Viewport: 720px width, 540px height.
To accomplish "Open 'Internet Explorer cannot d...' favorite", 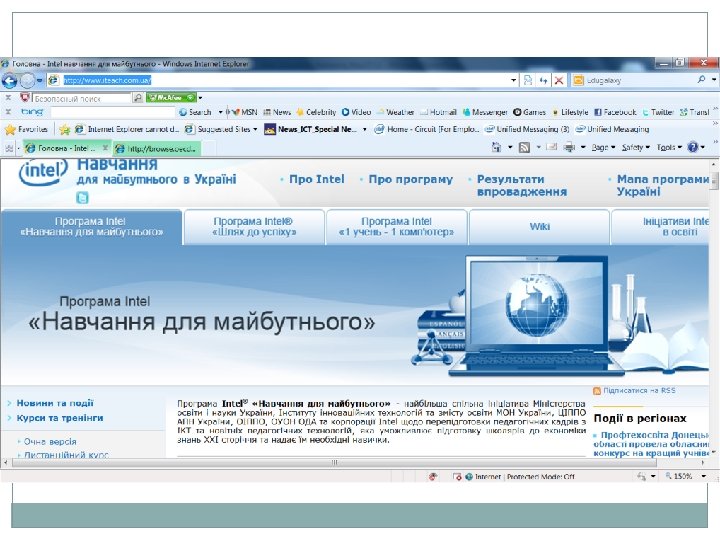I will click(x=127, y=129).
